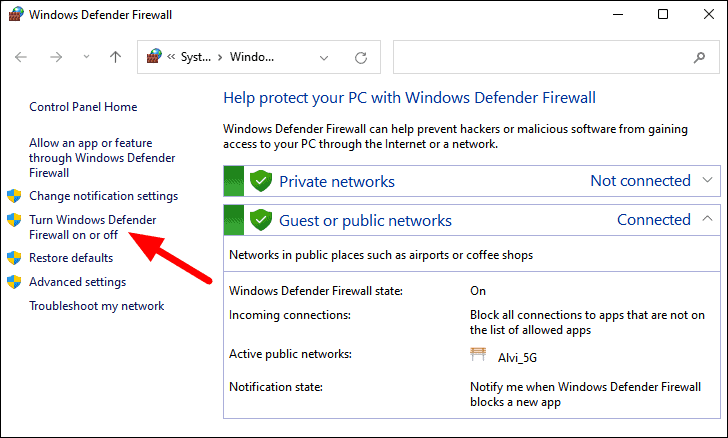Click green shield icon for Private networks

[261, 181]
